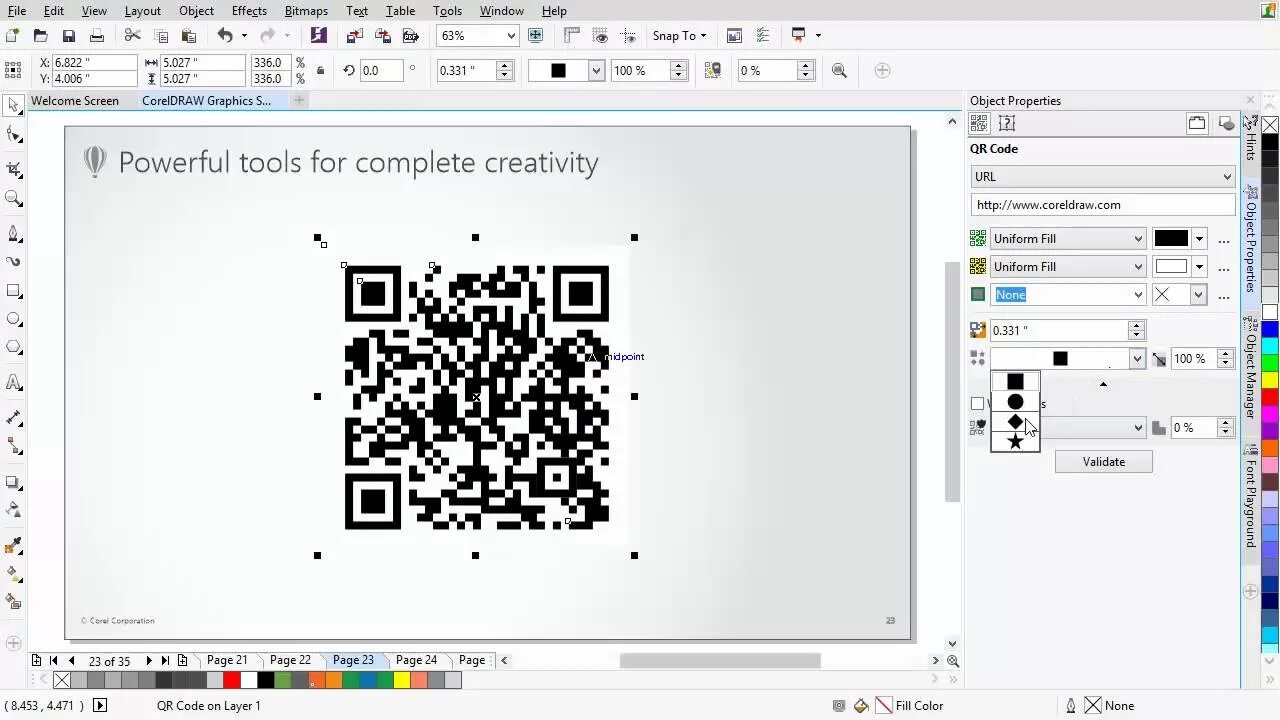Increase the pixel size 0.331 stepper
The width and height of the screenshot is (1280, 720).
(1136, 325)
